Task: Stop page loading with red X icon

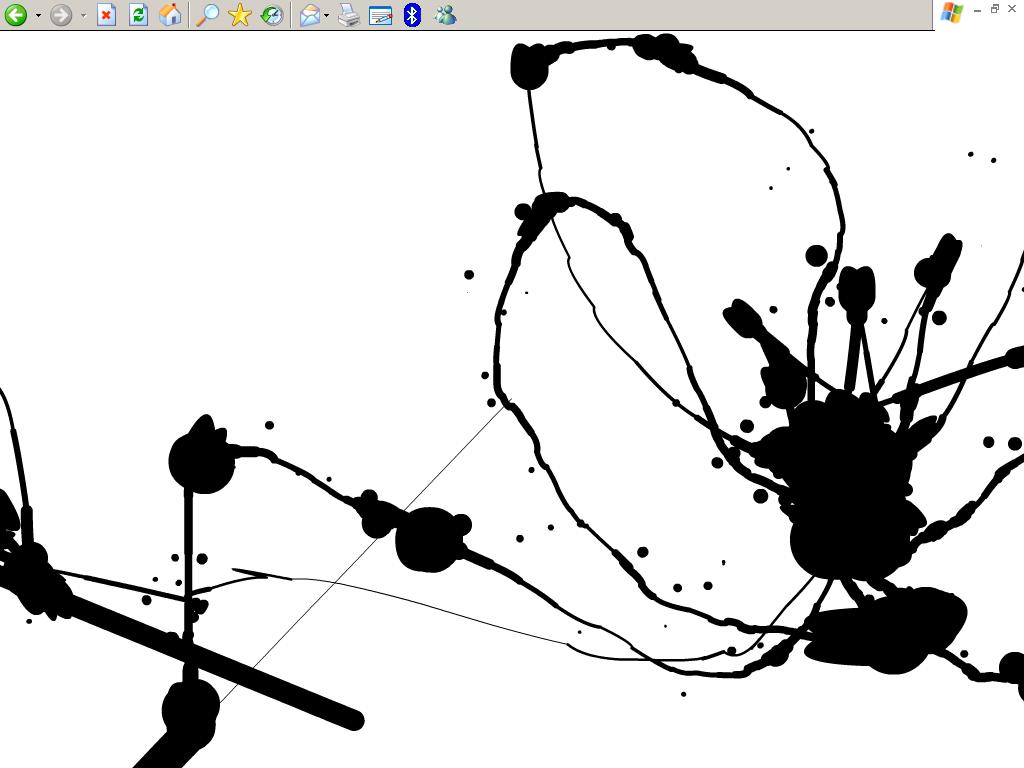Action: pos(106,15)
